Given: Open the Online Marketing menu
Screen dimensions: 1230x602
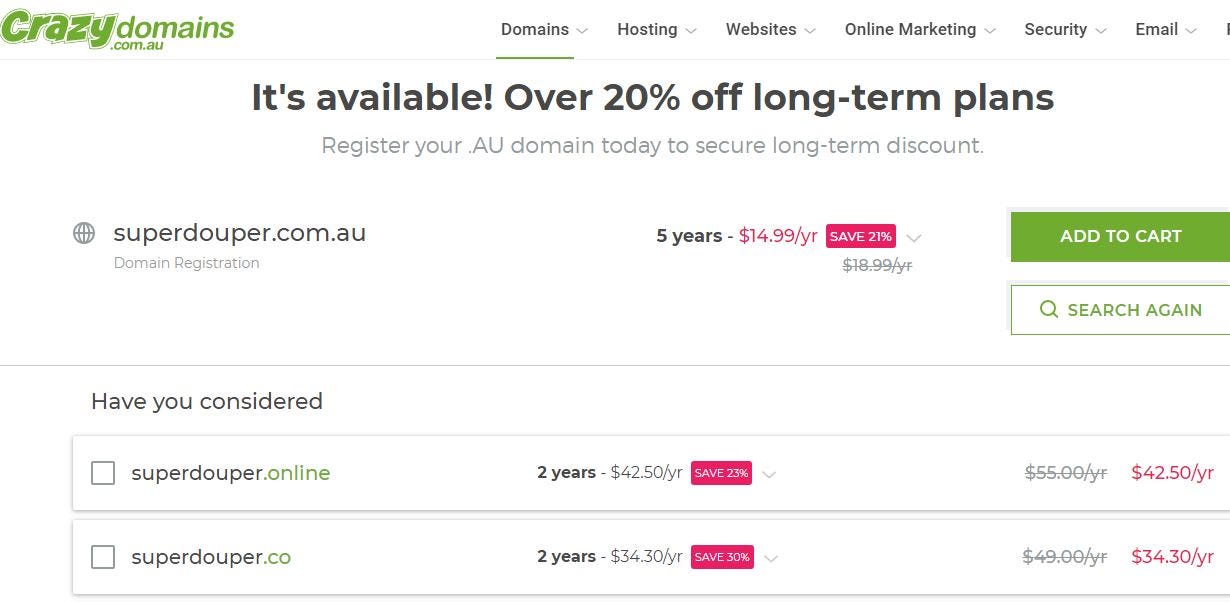Looking at the screenshot, I should pos(920,30).
